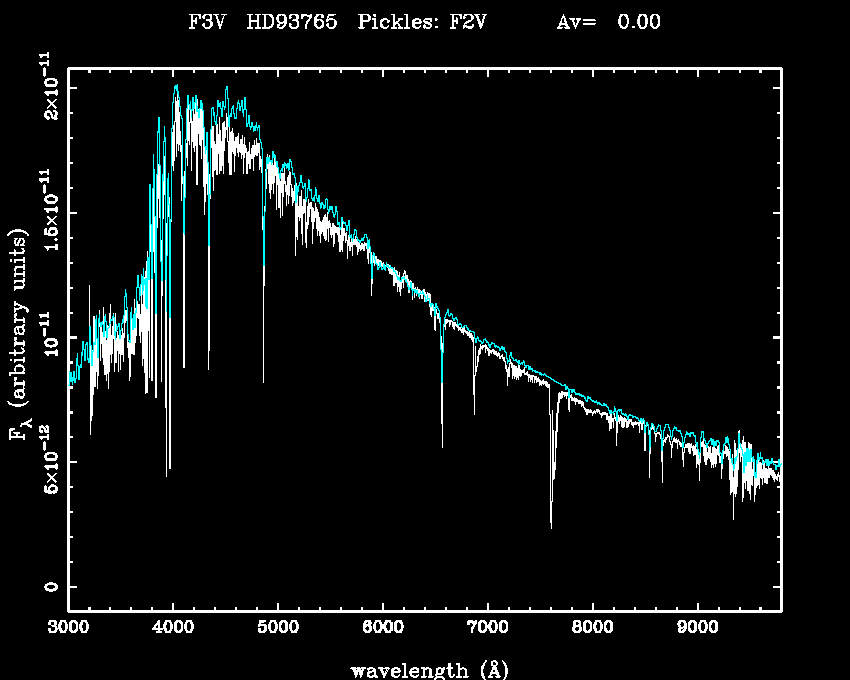Click the 5000 wavelength tick label

278,628
